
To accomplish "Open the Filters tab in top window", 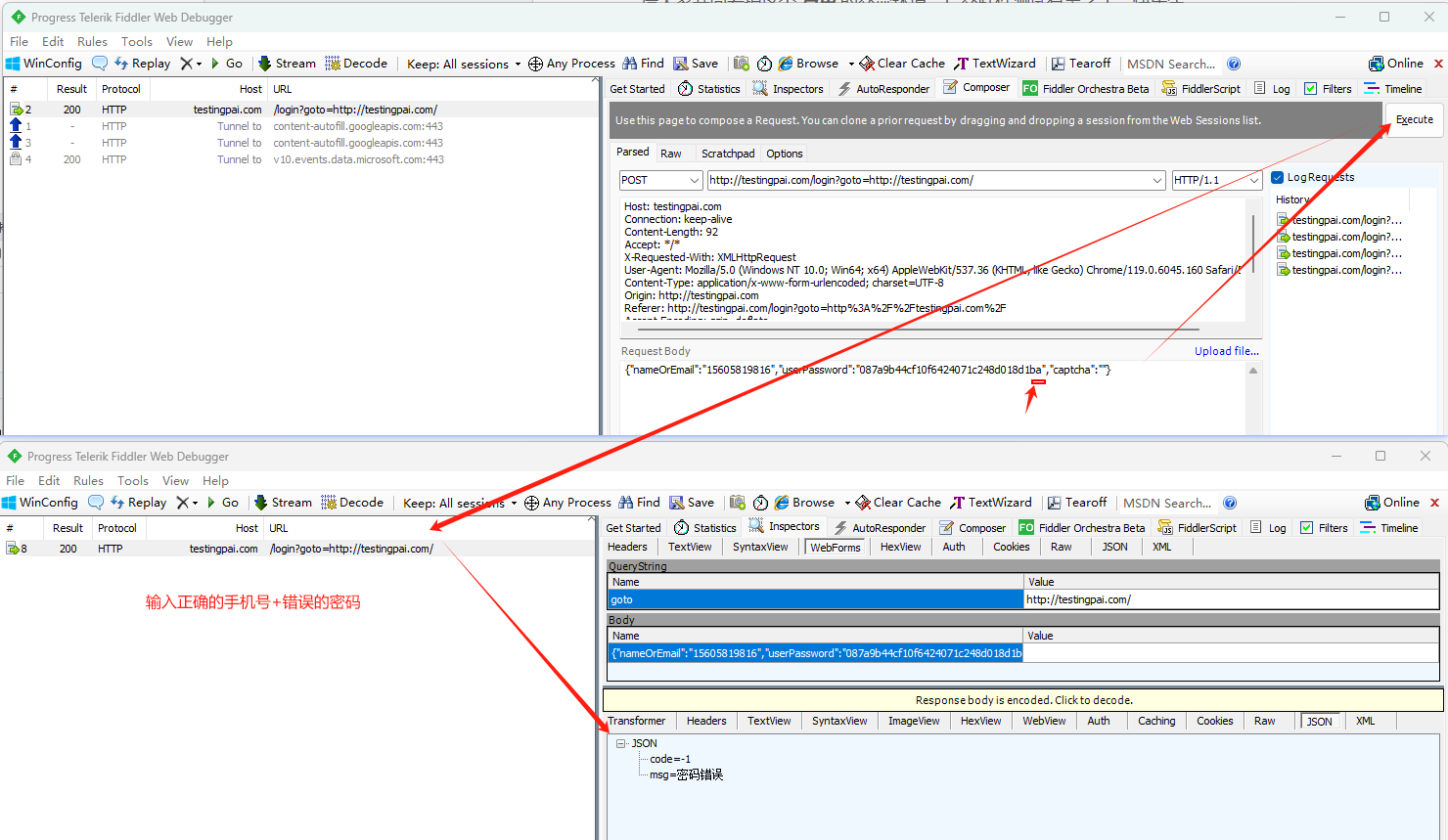I will pyautogui.click(x=1328, y=89).
